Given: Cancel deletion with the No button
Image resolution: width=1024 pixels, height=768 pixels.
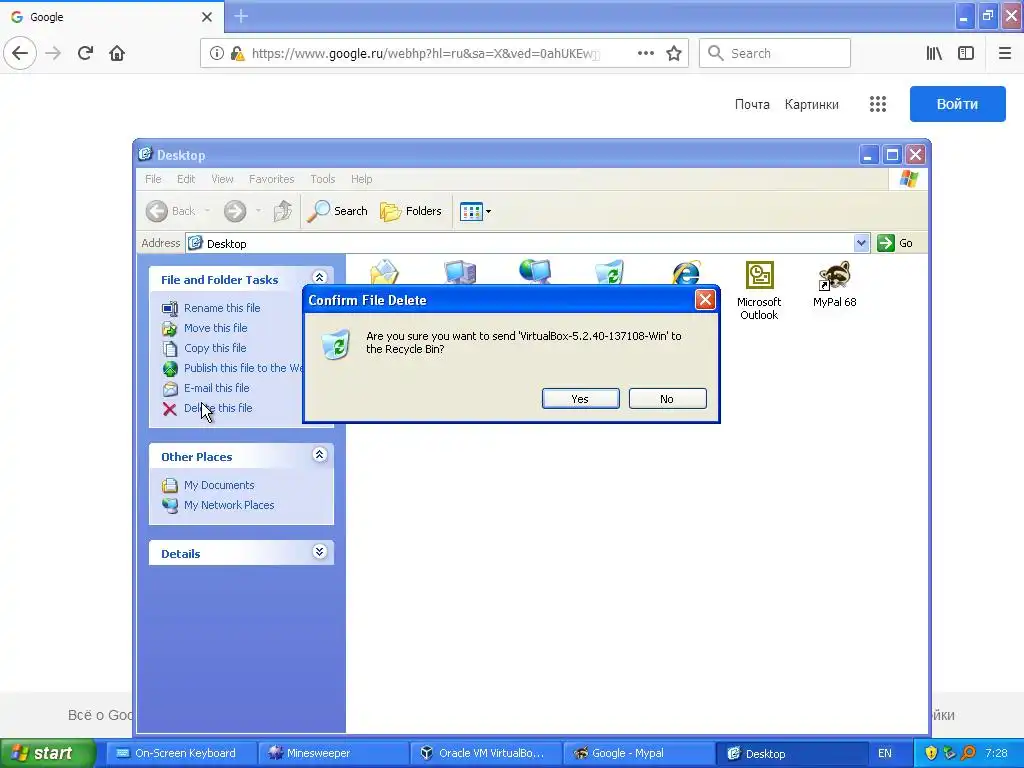Looking at the screenshot, I should 667,398.
